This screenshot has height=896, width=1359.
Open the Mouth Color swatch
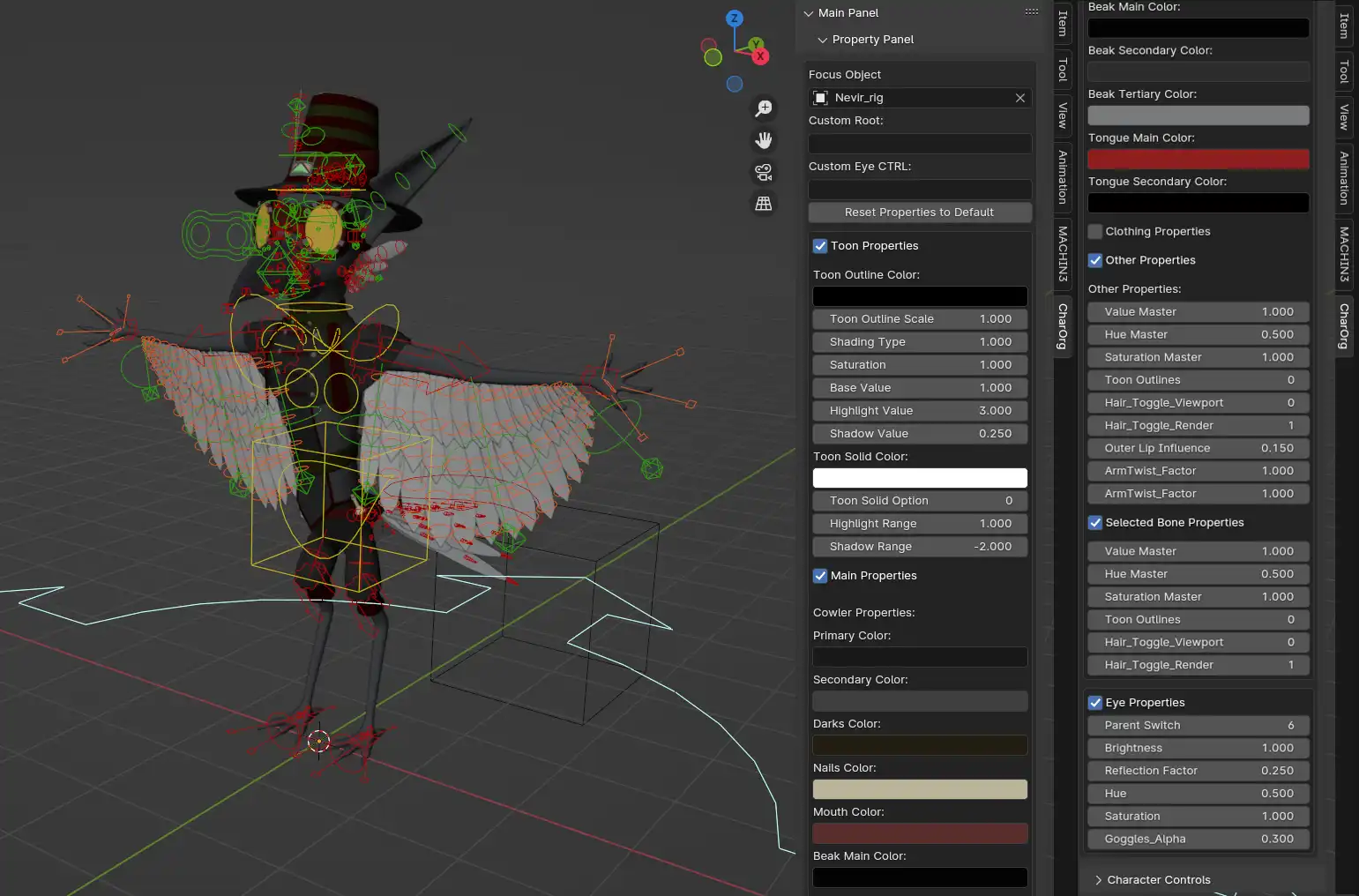[920, 833]
